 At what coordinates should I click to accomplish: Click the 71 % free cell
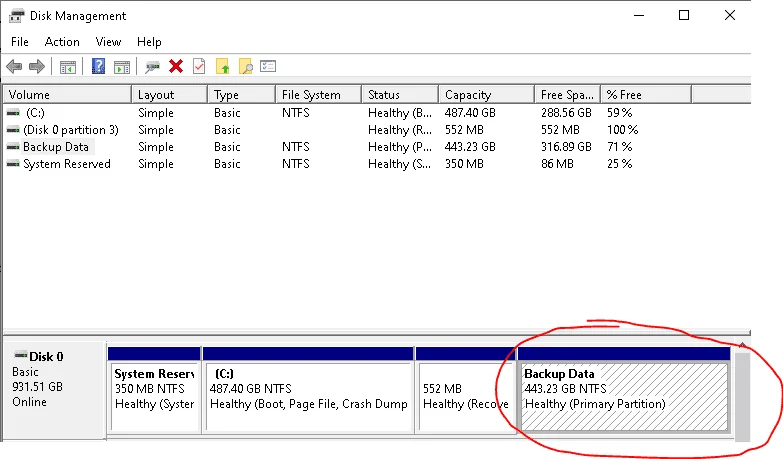(x=619, y=147)
